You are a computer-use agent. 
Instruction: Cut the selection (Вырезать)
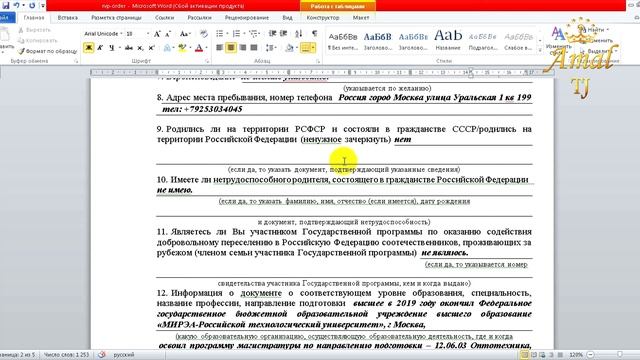coord(34,30)
